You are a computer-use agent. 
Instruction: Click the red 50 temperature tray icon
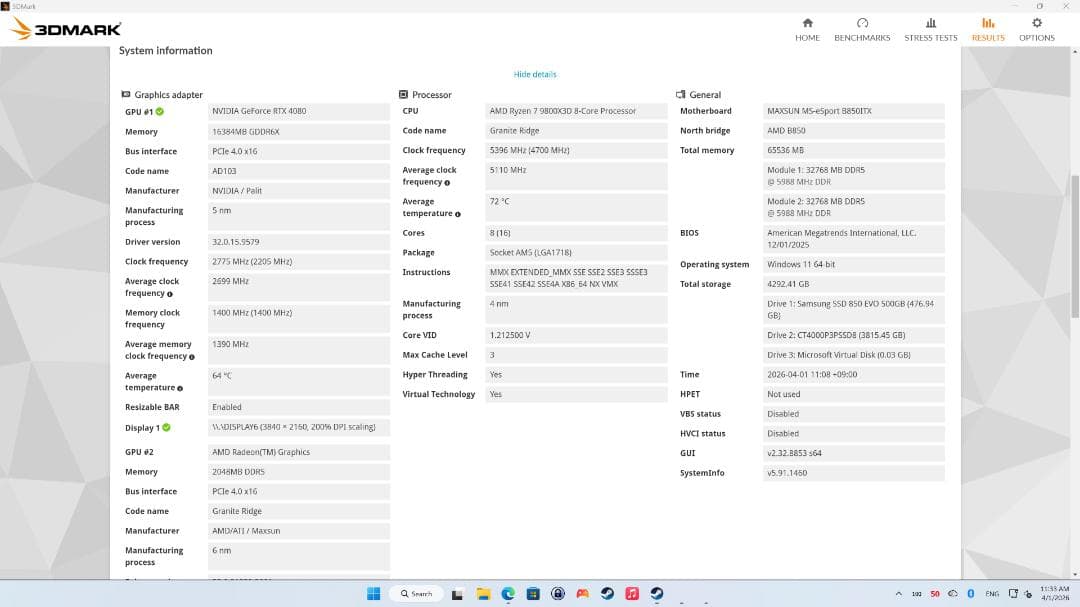(935, 594)
